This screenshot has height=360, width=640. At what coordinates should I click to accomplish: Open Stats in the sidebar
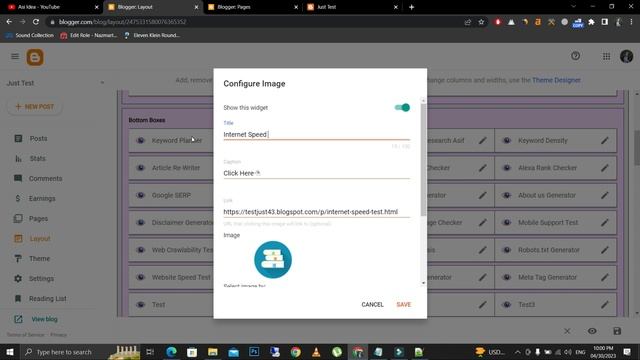click(38, 158)
